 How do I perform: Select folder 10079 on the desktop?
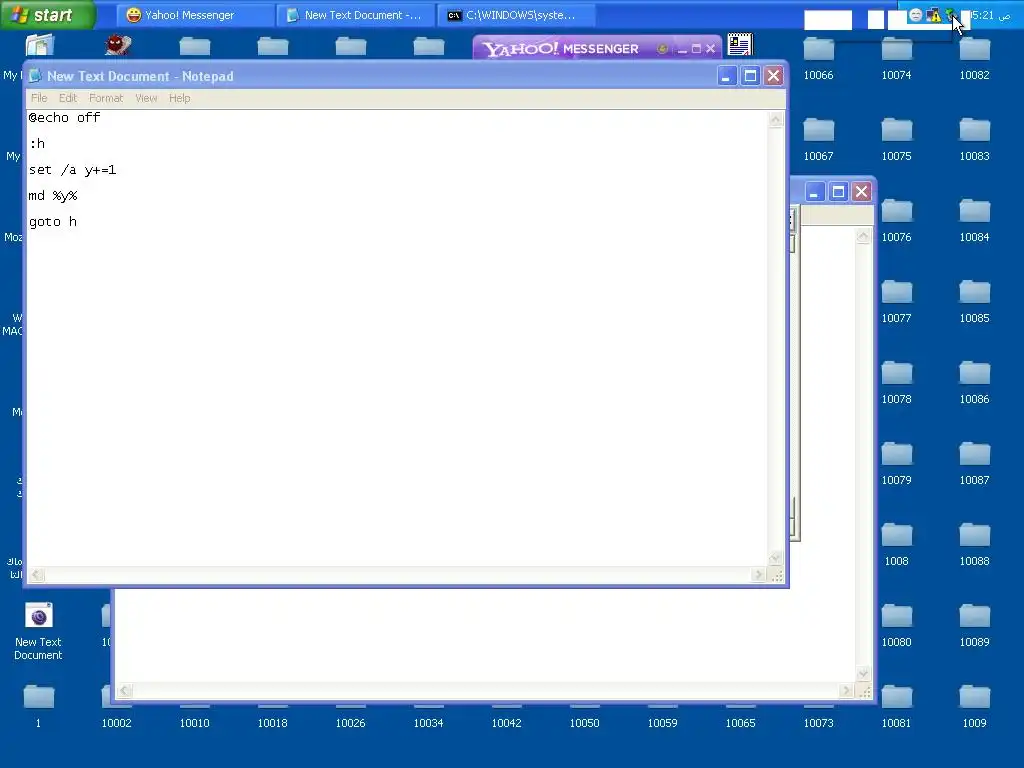pyautogui.click(x=897, y=464)
